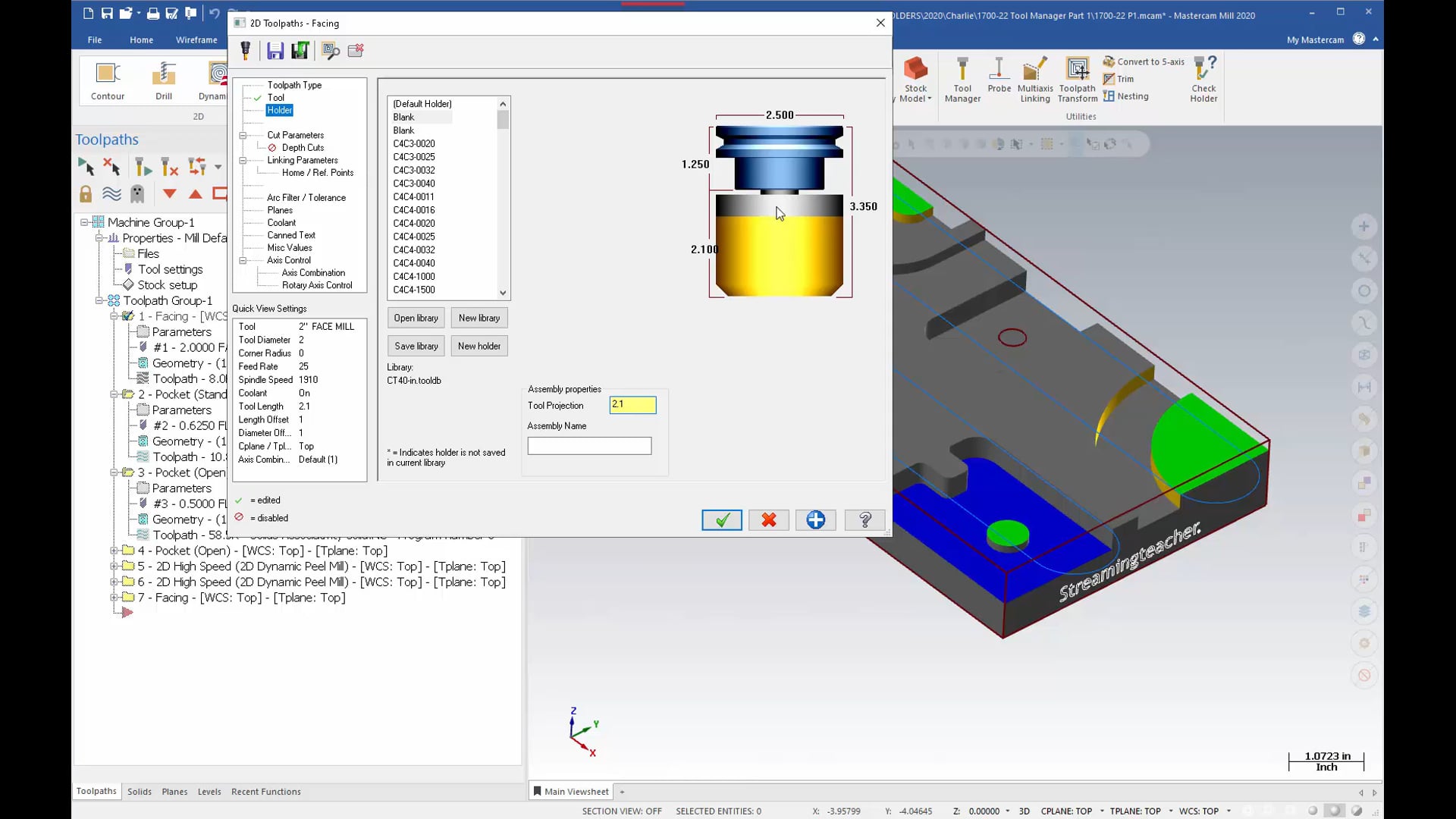Expand the Axis Control section
The height and width of the screenshot is (819, 1456).
(x=243, y=260)
